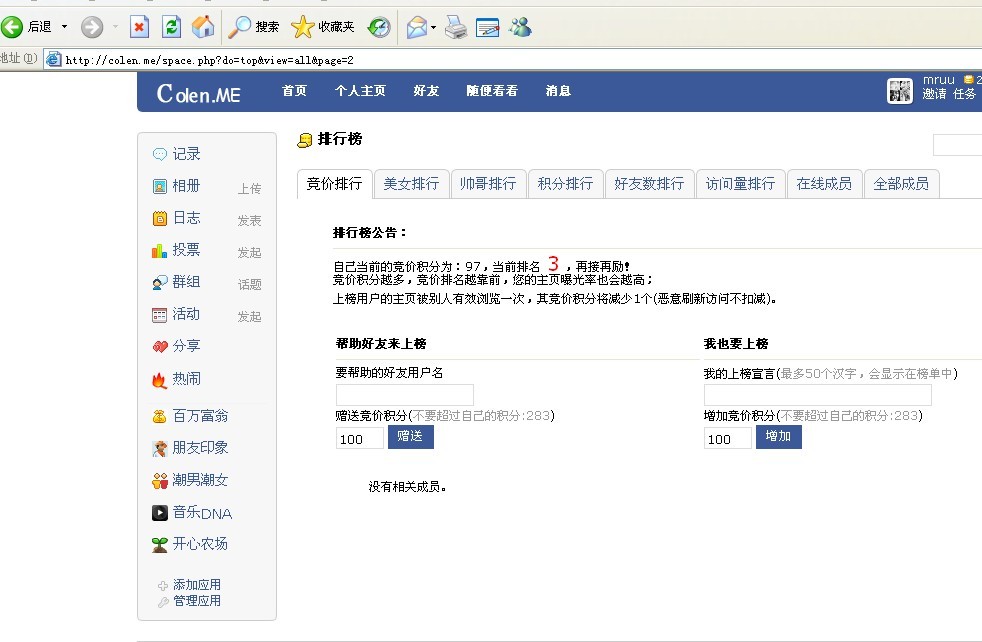The image size is (982, 642).
Task: Click 发起 next to 投票
Action: point(249,252)
